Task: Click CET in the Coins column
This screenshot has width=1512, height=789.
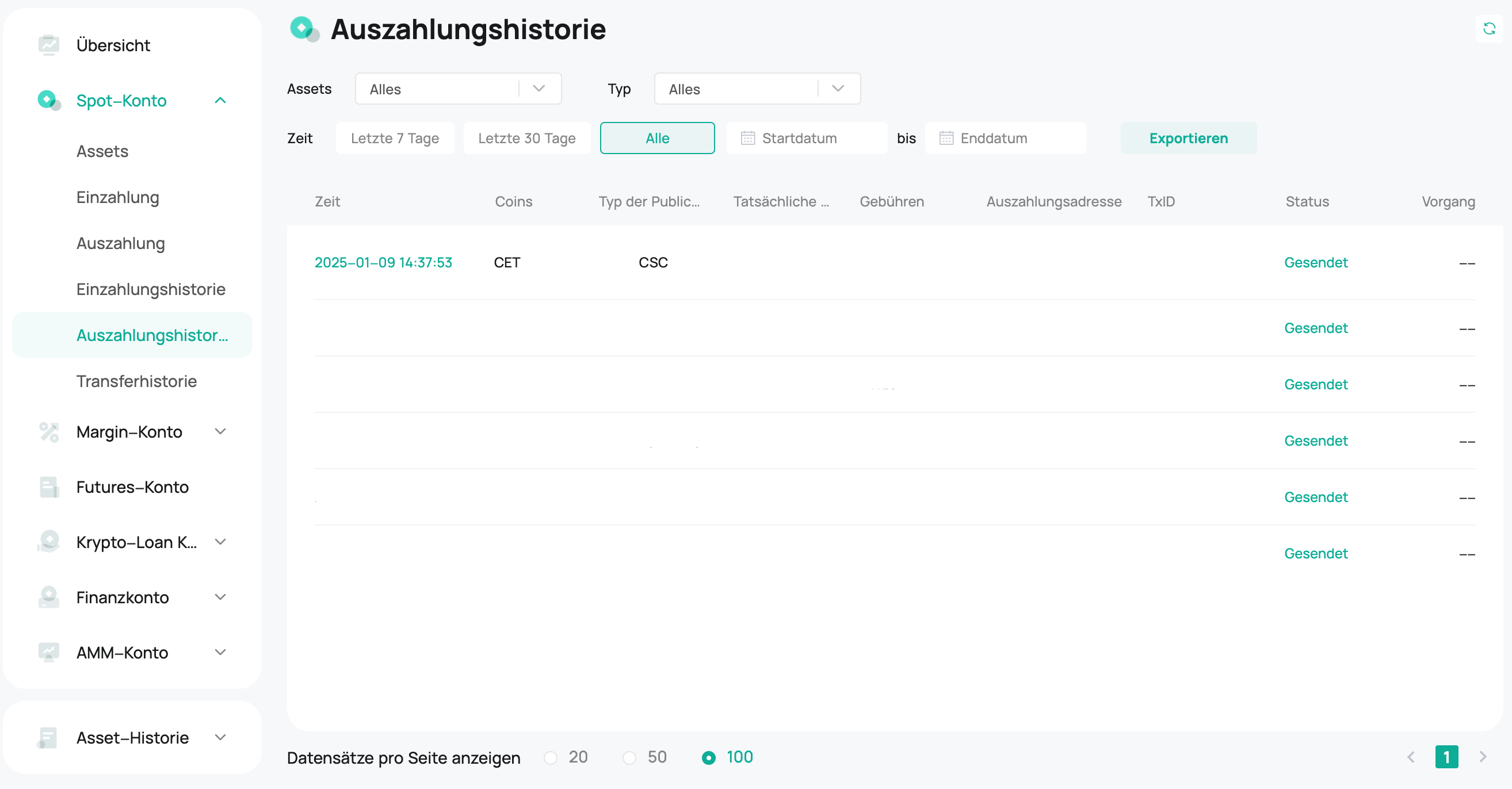Action: tap(506, 262)
